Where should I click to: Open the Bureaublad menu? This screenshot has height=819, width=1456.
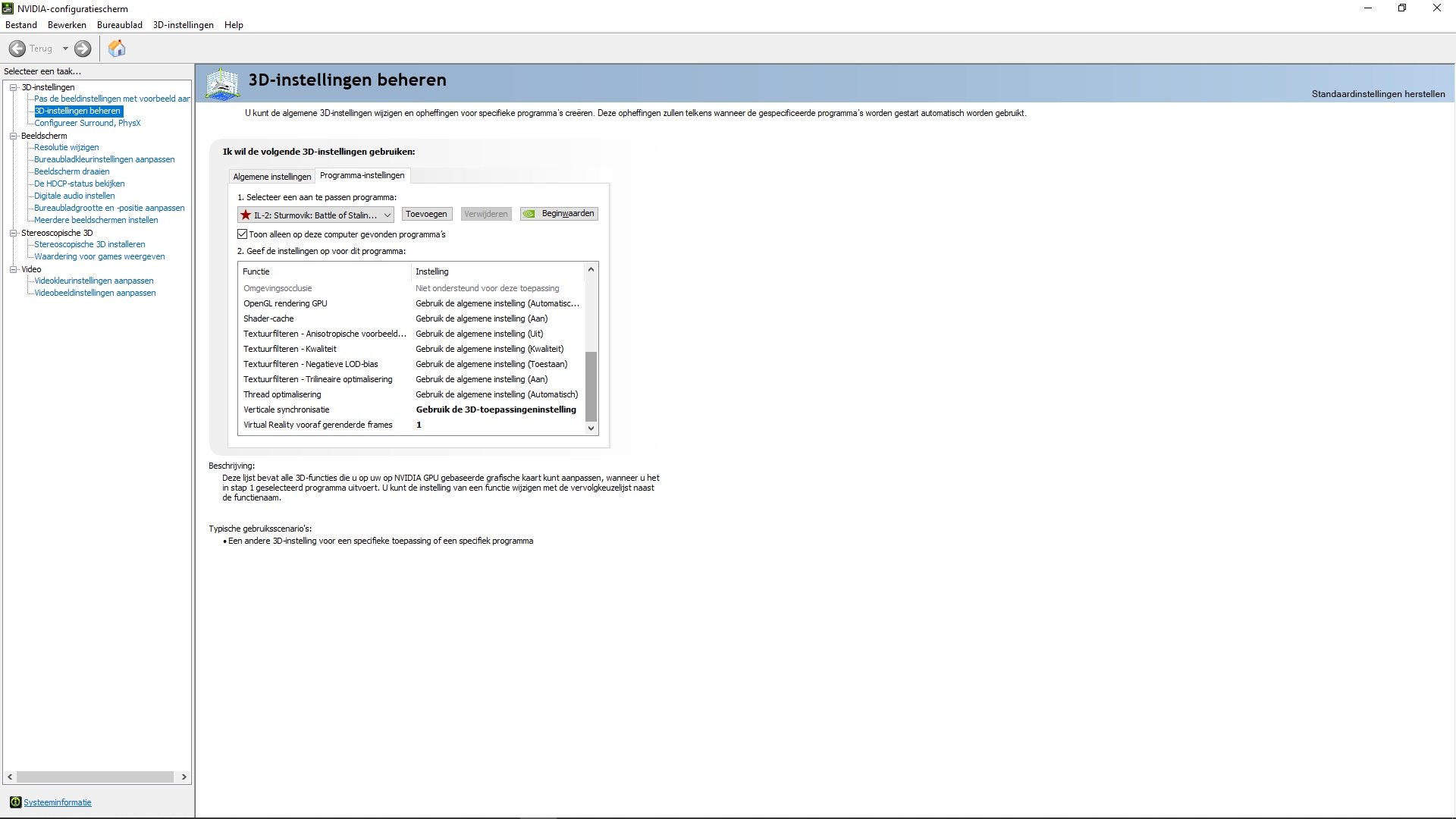click(x=119, y=25)
